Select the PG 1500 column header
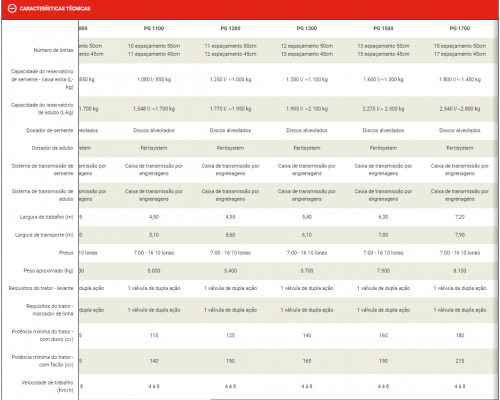 point(383,28)
